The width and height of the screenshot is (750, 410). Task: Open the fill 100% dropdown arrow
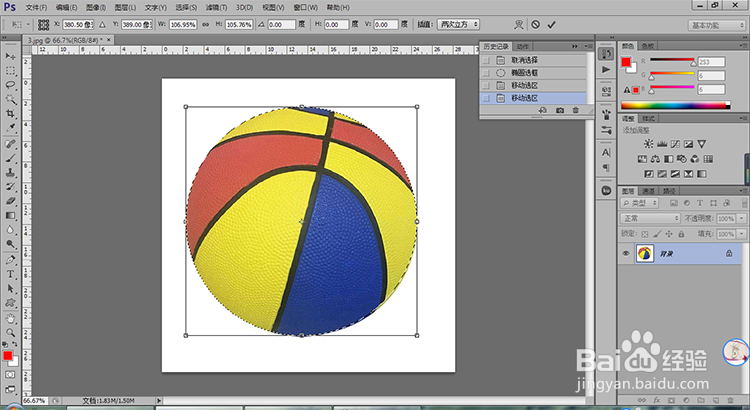(x=741, y=234)
